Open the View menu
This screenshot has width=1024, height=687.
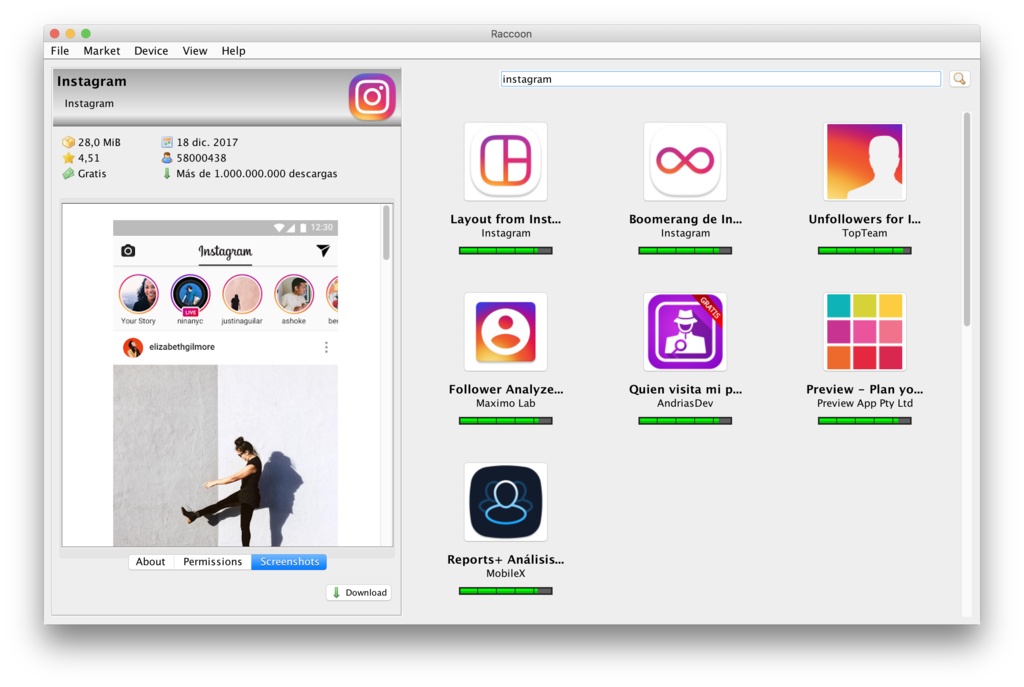195,51
